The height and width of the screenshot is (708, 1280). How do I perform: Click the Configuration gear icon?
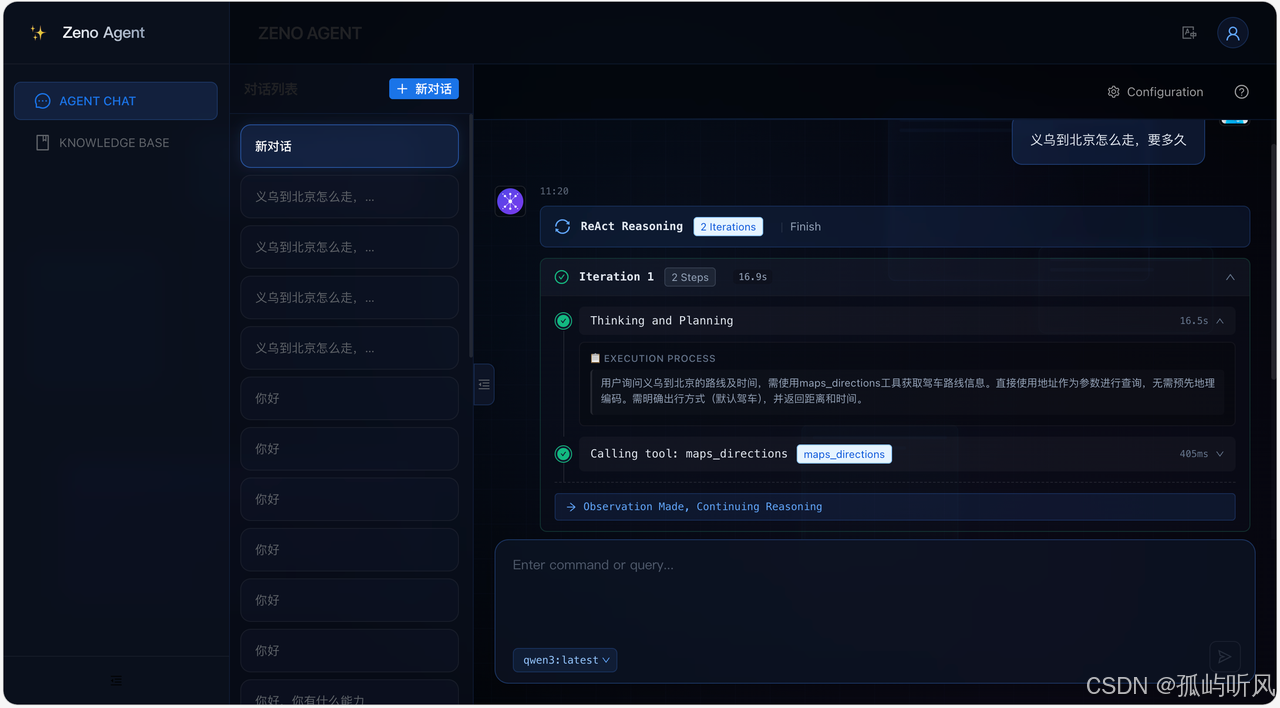tap(1113, 92)
